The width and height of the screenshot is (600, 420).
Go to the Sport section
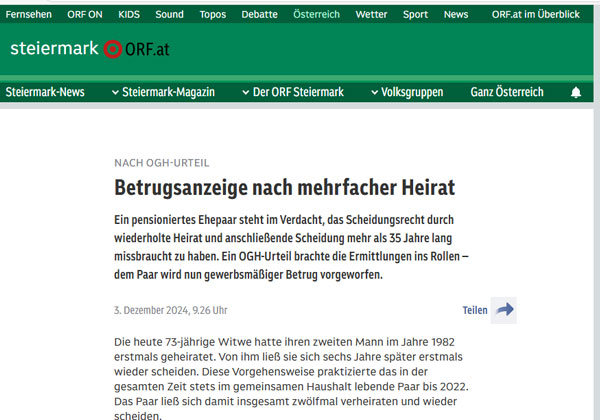pyautogui.click(x=415, y=15)
